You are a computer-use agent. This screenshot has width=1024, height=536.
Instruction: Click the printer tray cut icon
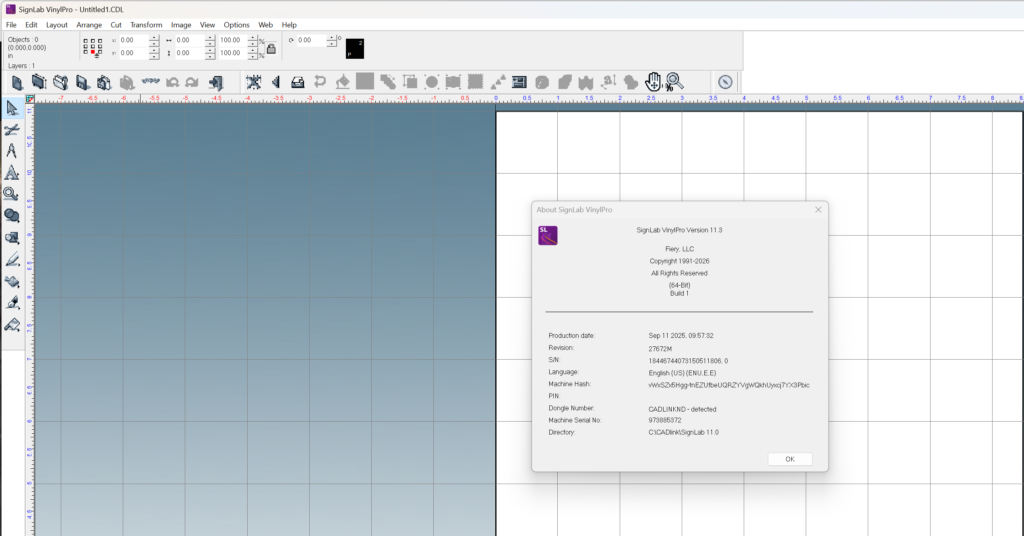coord(298,82)
